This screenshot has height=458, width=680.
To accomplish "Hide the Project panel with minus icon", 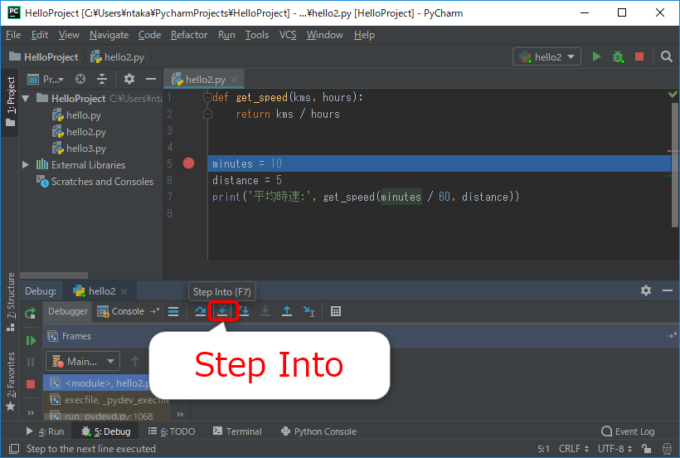I will [x=151, y=79].
